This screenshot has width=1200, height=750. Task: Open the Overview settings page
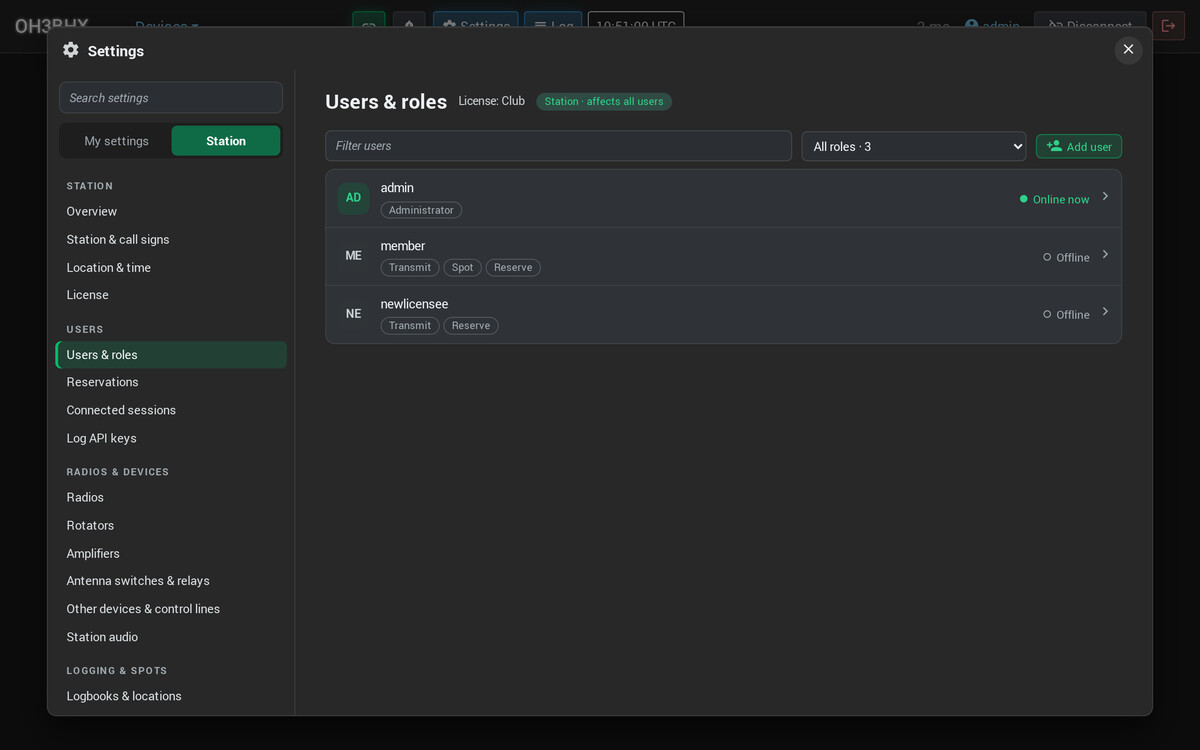(171, 212)
